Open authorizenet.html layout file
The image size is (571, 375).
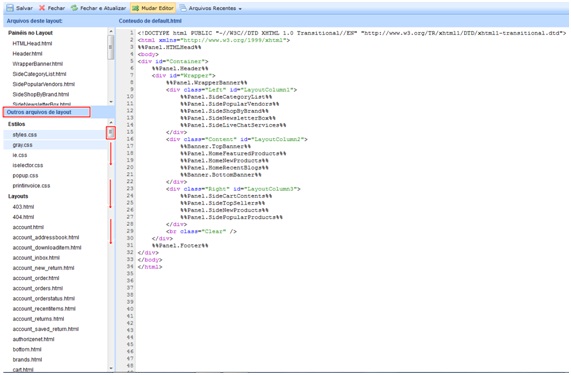click(33, 339)
